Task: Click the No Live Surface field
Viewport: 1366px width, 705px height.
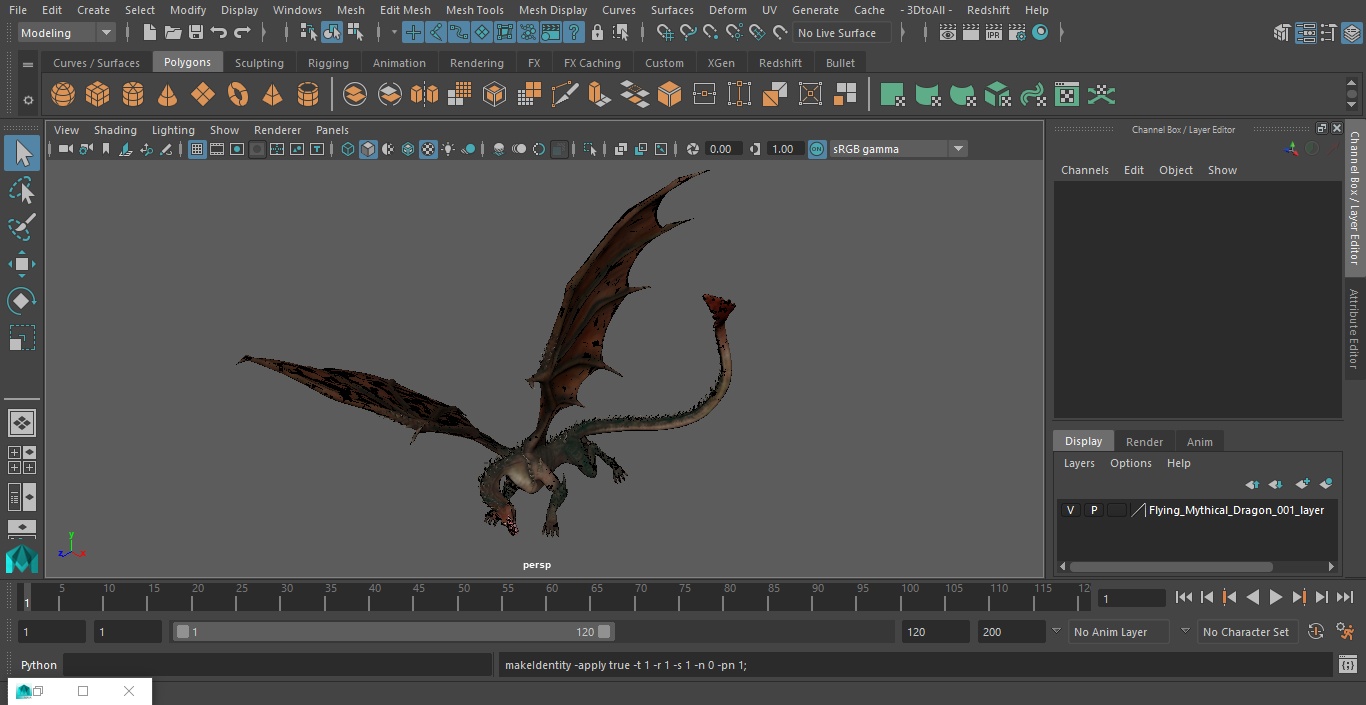Action: tap(844, 33)
